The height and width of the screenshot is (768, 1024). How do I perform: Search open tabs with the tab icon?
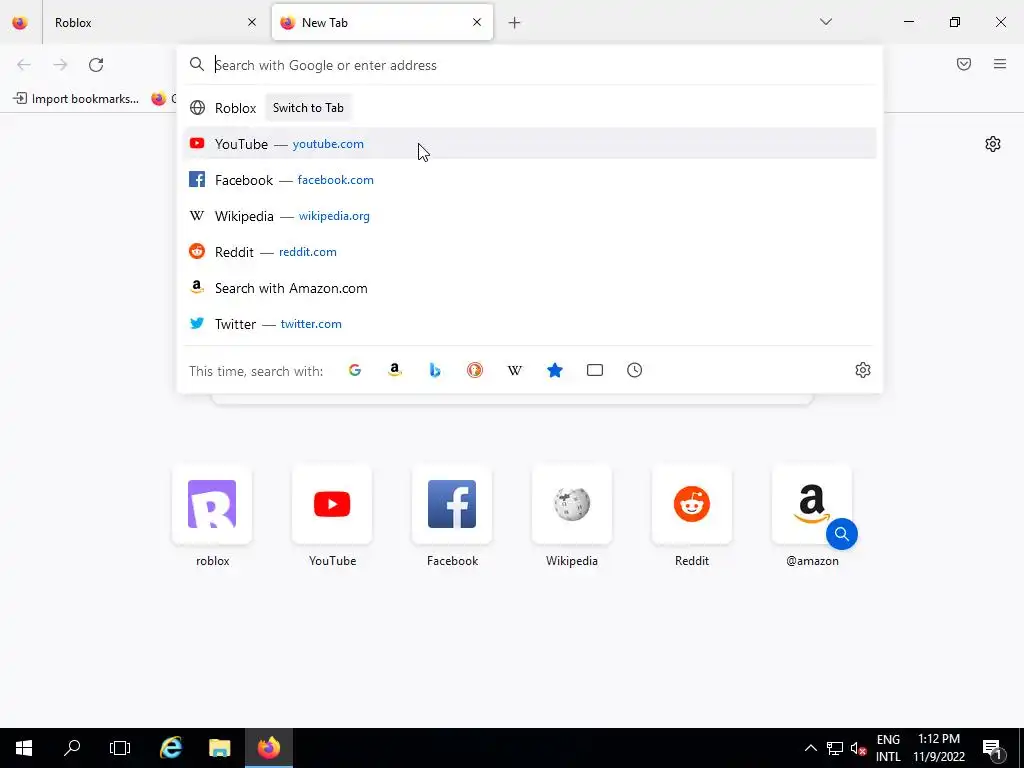(595, 370)
